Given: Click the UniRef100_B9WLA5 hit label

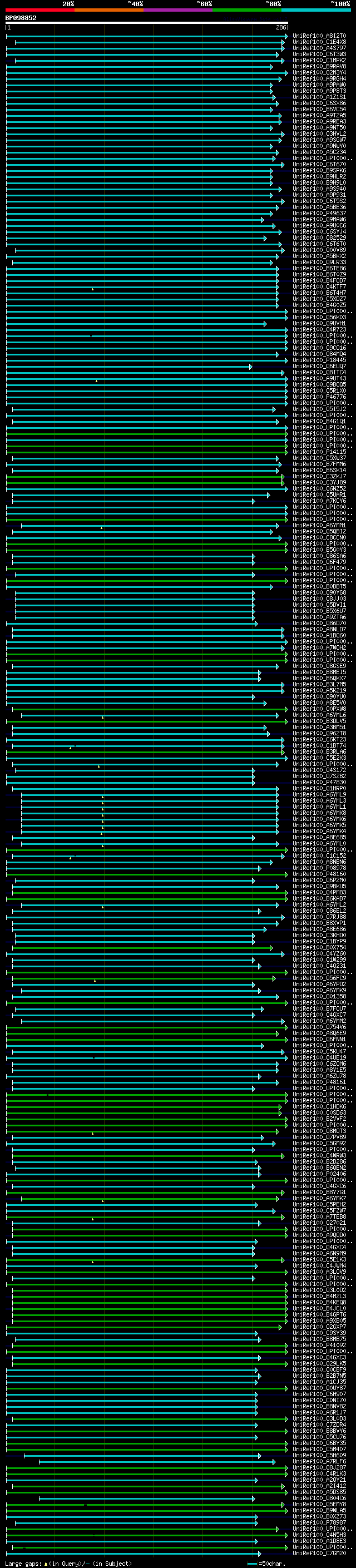Looking at the screenshot, I should point(319,1511).
